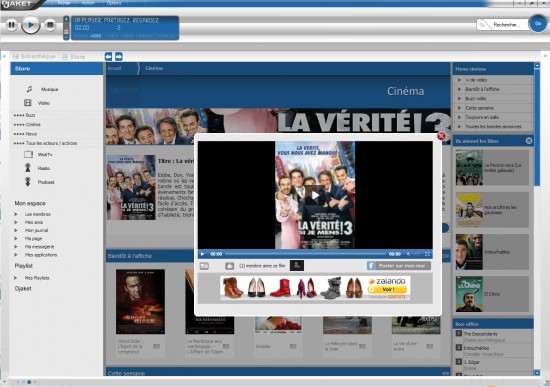
Task: Open Cette semaine in Menu cinéma
Action: pyautogui.click(x=479, y=108)
